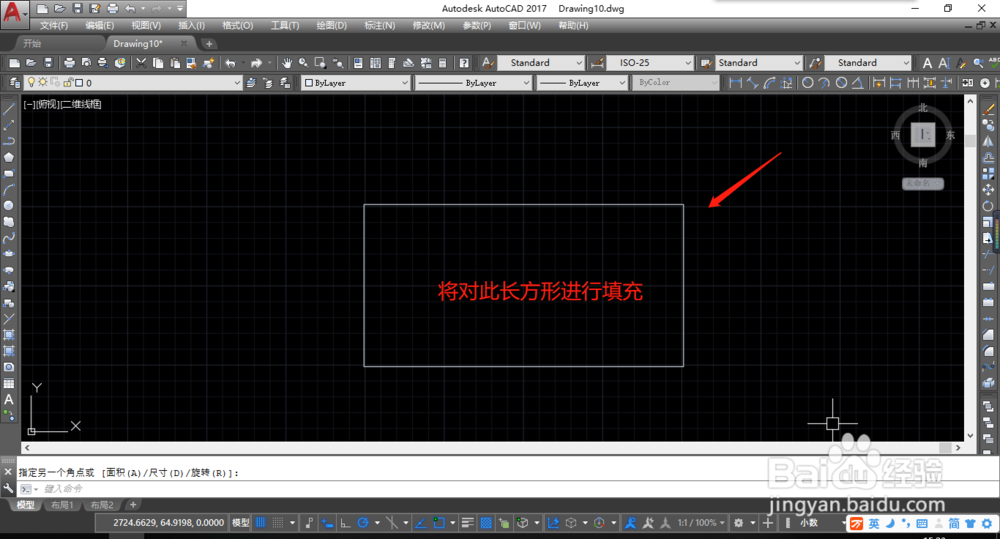Click the command line input field
Image resolution: width=1000 pixels, height=539 pixels.
pyautogui.click(x=510, y=489)
